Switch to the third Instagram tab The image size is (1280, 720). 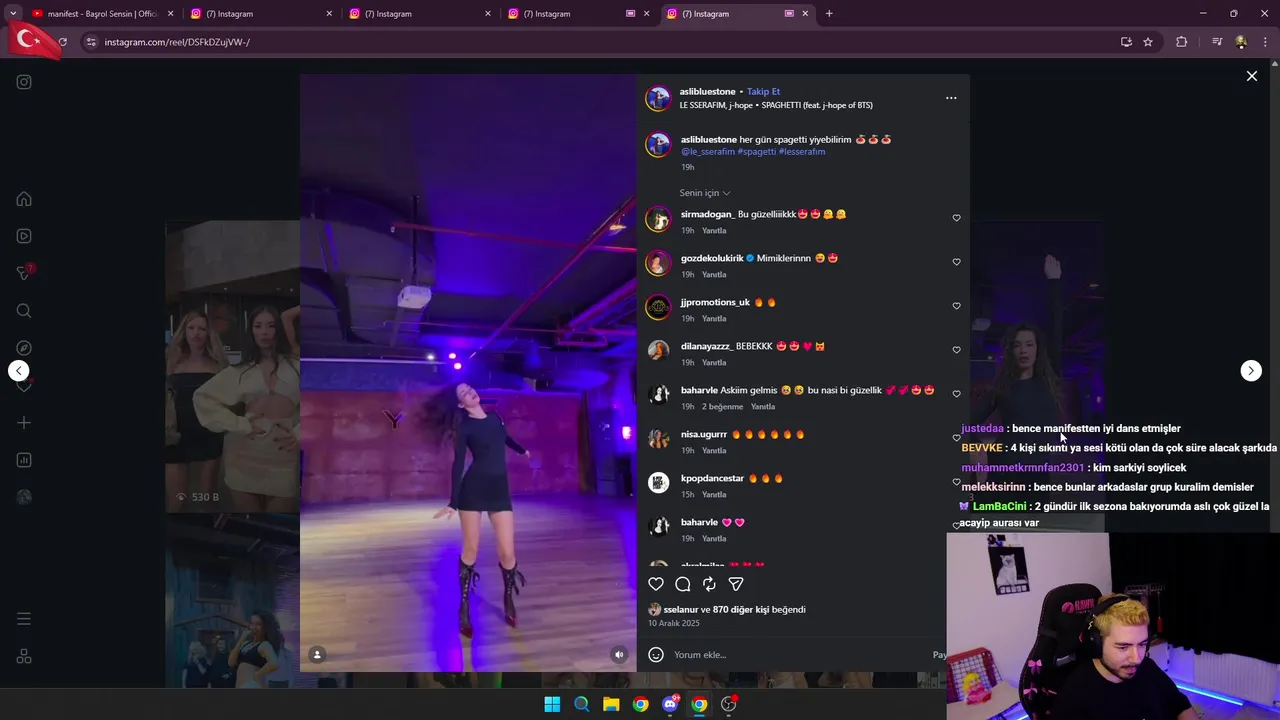[578, 14]
